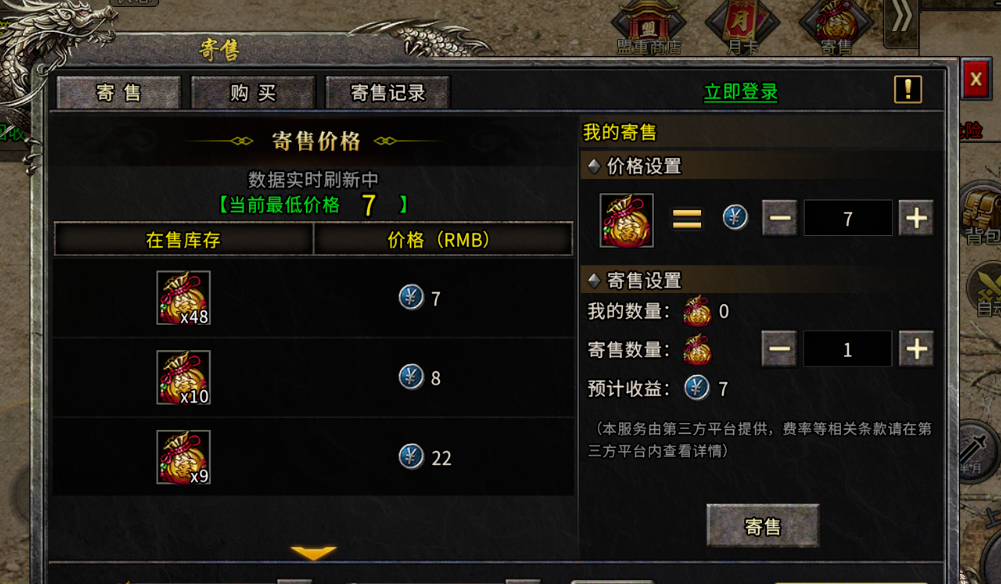1001x584 pixels.
Task: Expand top bar with double chevron arrow
Action: 901,20
